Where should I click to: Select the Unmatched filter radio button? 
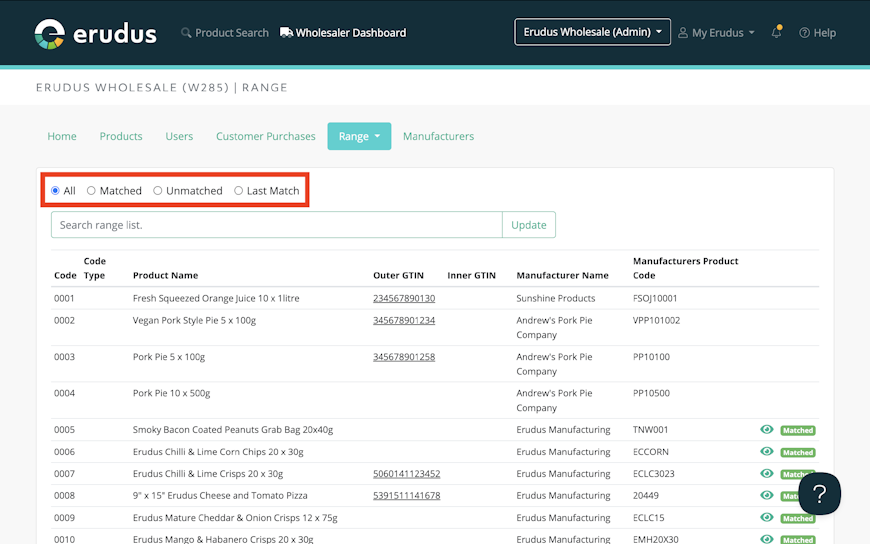click(158, 190)
